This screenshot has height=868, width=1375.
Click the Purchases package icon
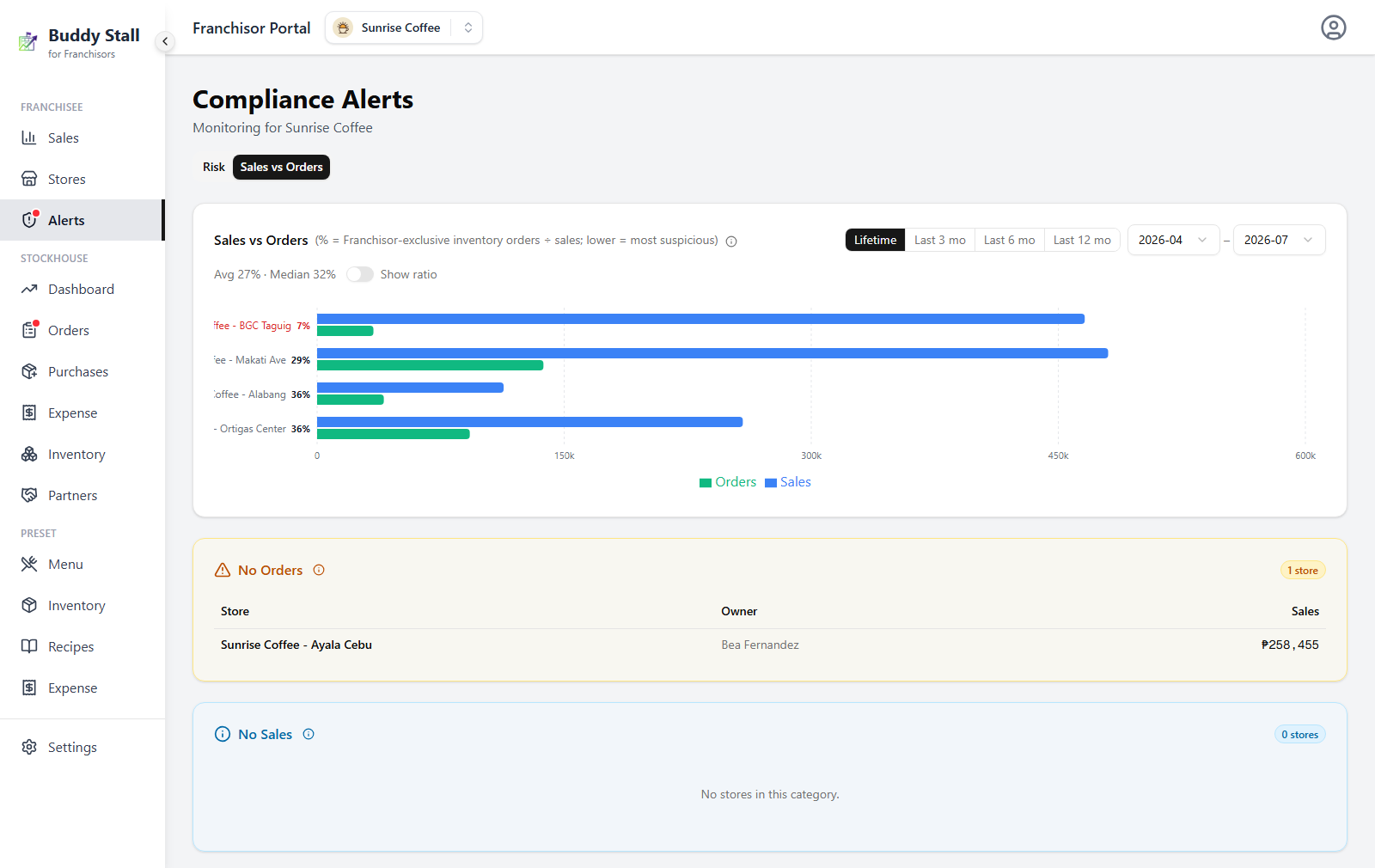pos(29,371)
